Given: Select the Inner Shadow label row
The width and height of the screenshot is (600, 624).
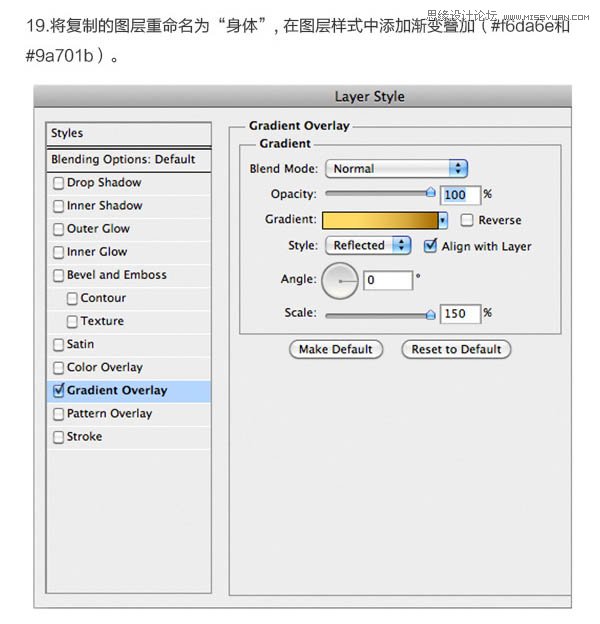Looking at the screenshot, I should coord(129,206).
